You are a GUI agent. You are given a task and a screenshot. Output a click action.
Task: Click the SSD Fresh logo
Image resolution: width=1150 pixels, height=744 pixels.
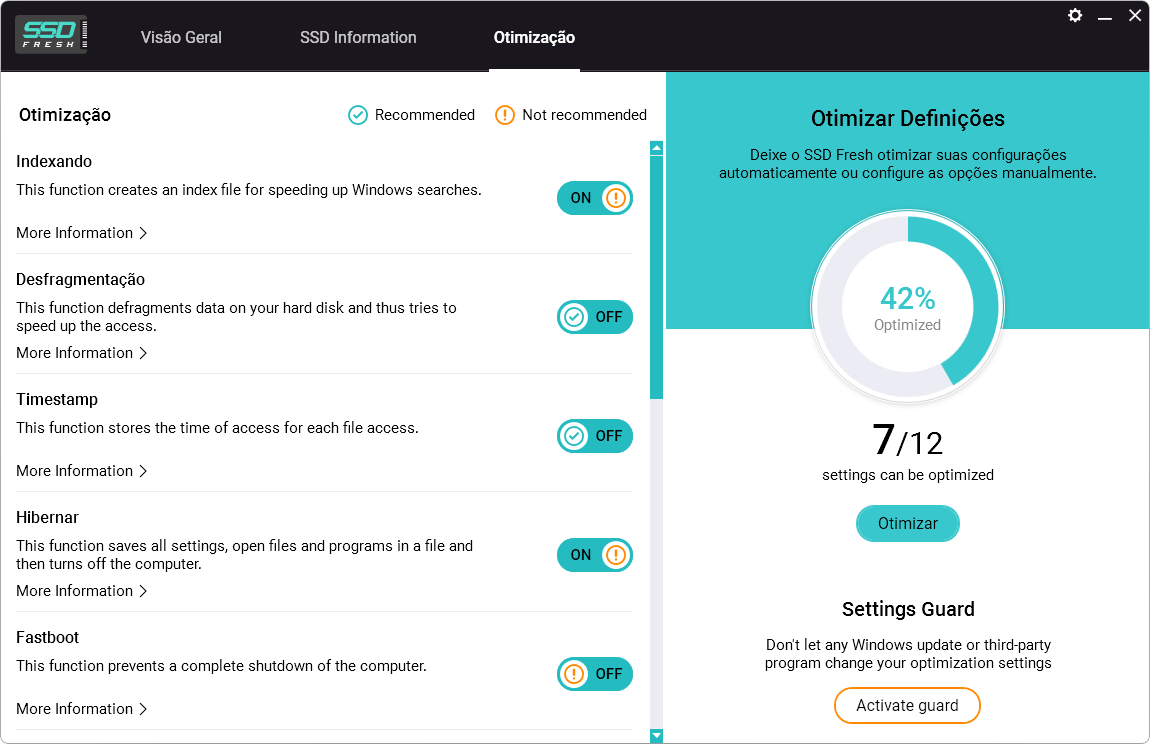51,34
